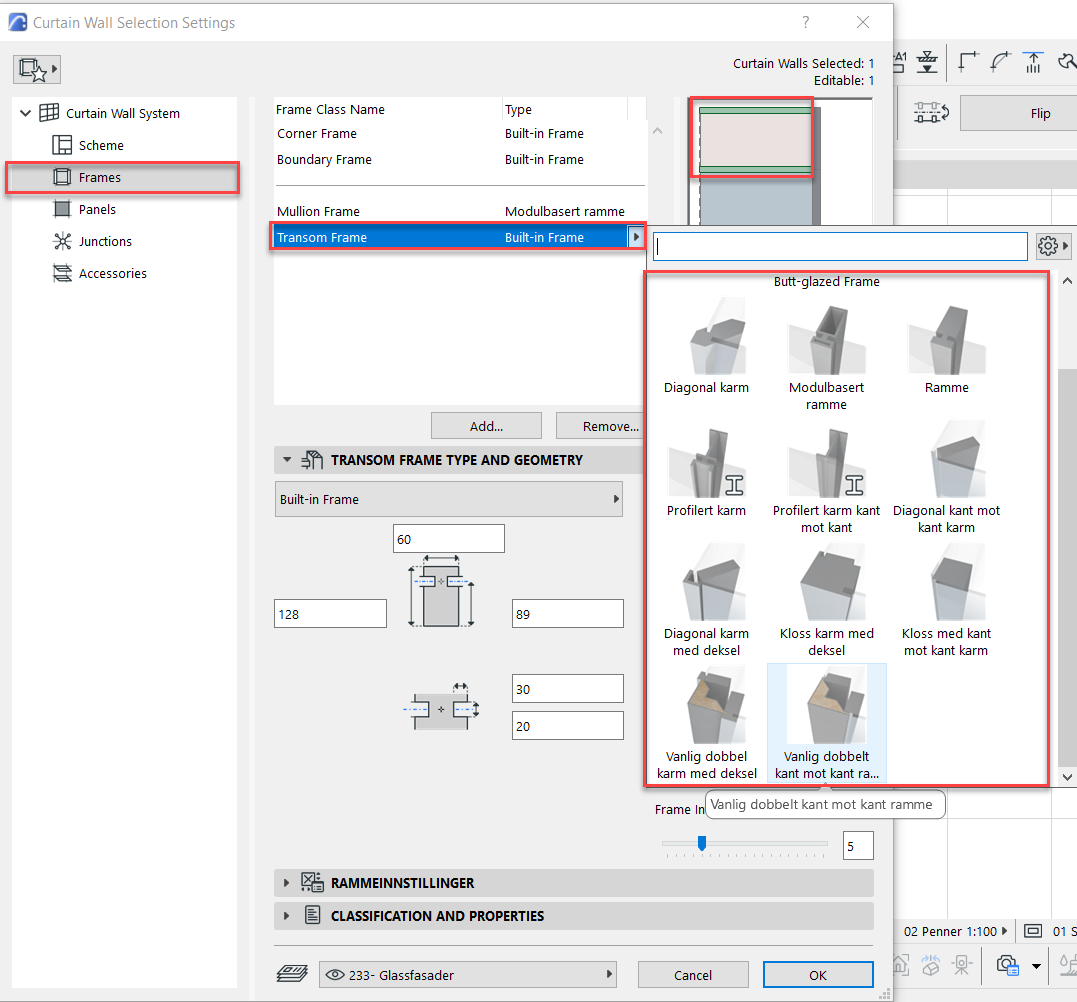Open the Scheme settings page

(x=101, y=146)
